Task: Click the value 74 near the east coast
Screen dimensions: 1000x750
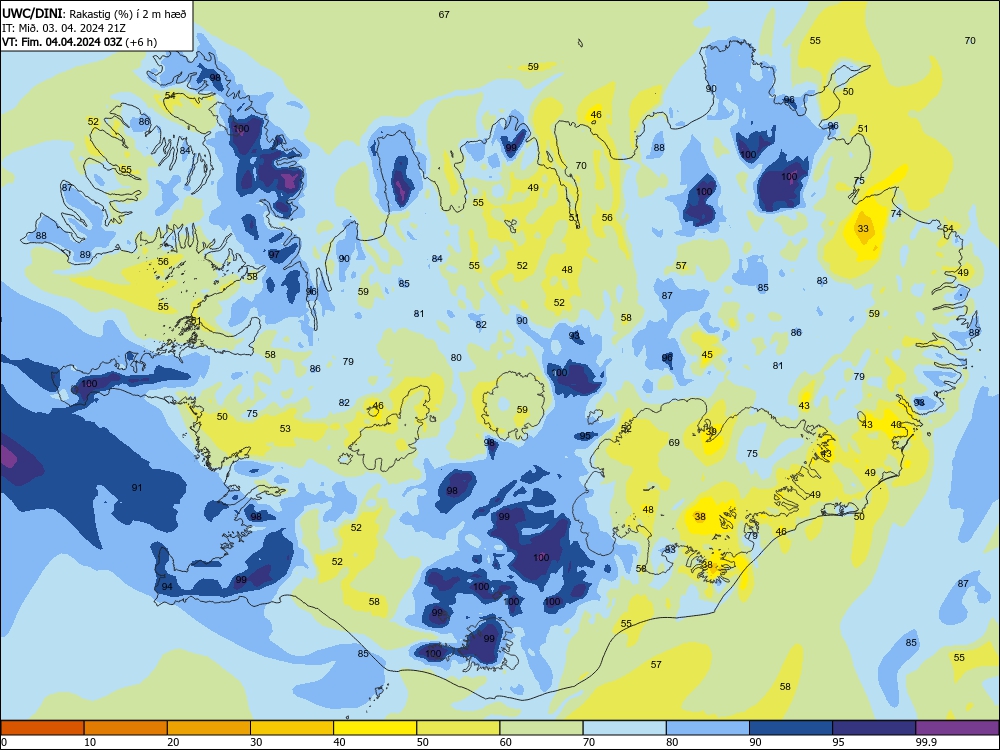Action: (896, 214)
